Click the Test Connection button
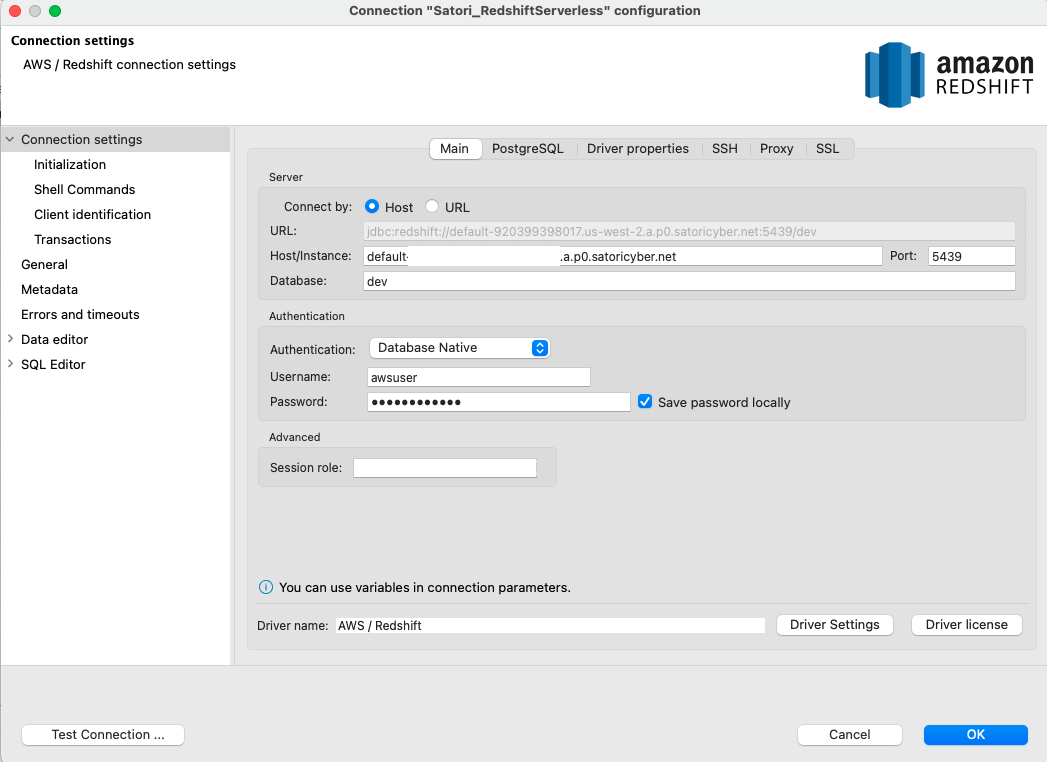 tap(103, 735)
